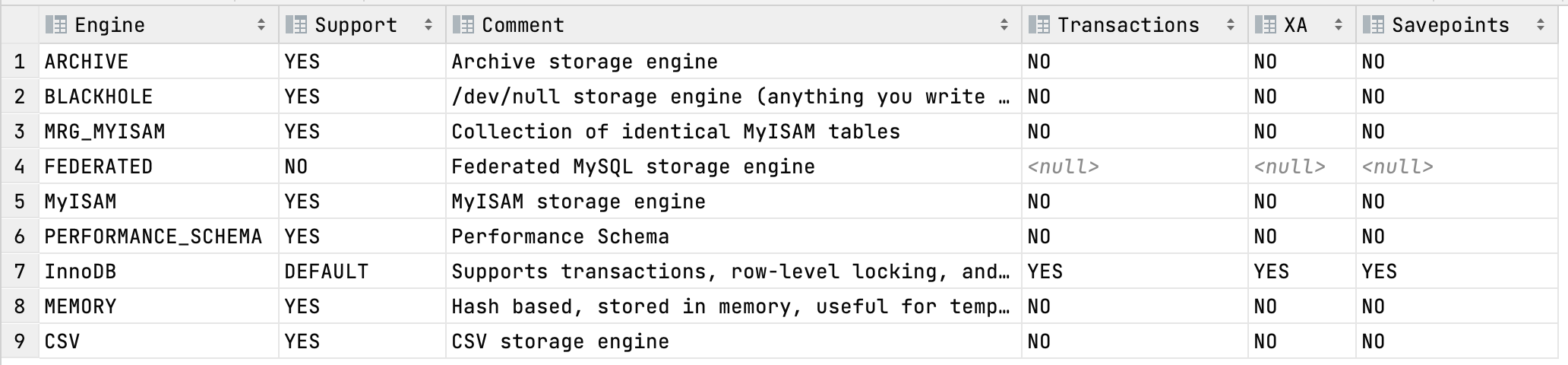The width and height of the screenshot is (1568, 365).
Task: Toggle sort arrows on Savepoints column
Action: 1541,25
